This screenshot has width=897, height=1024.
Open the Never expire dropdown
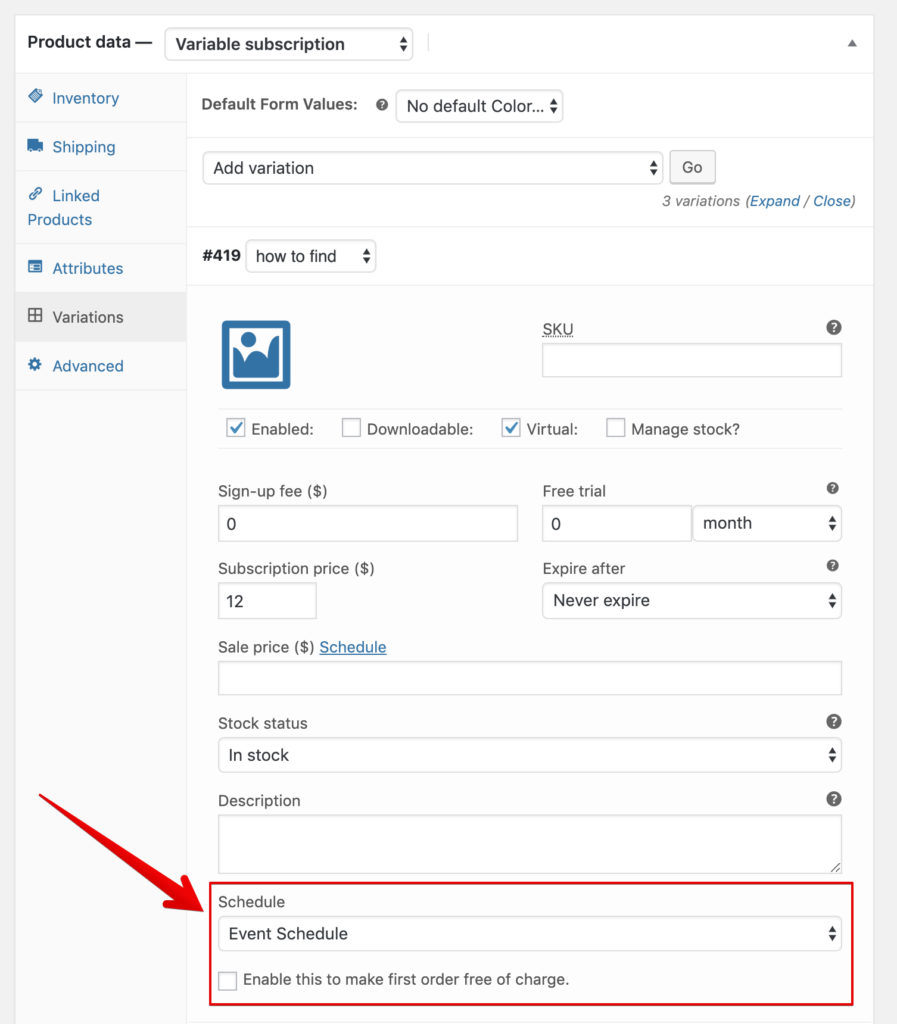tap(691, 600)
